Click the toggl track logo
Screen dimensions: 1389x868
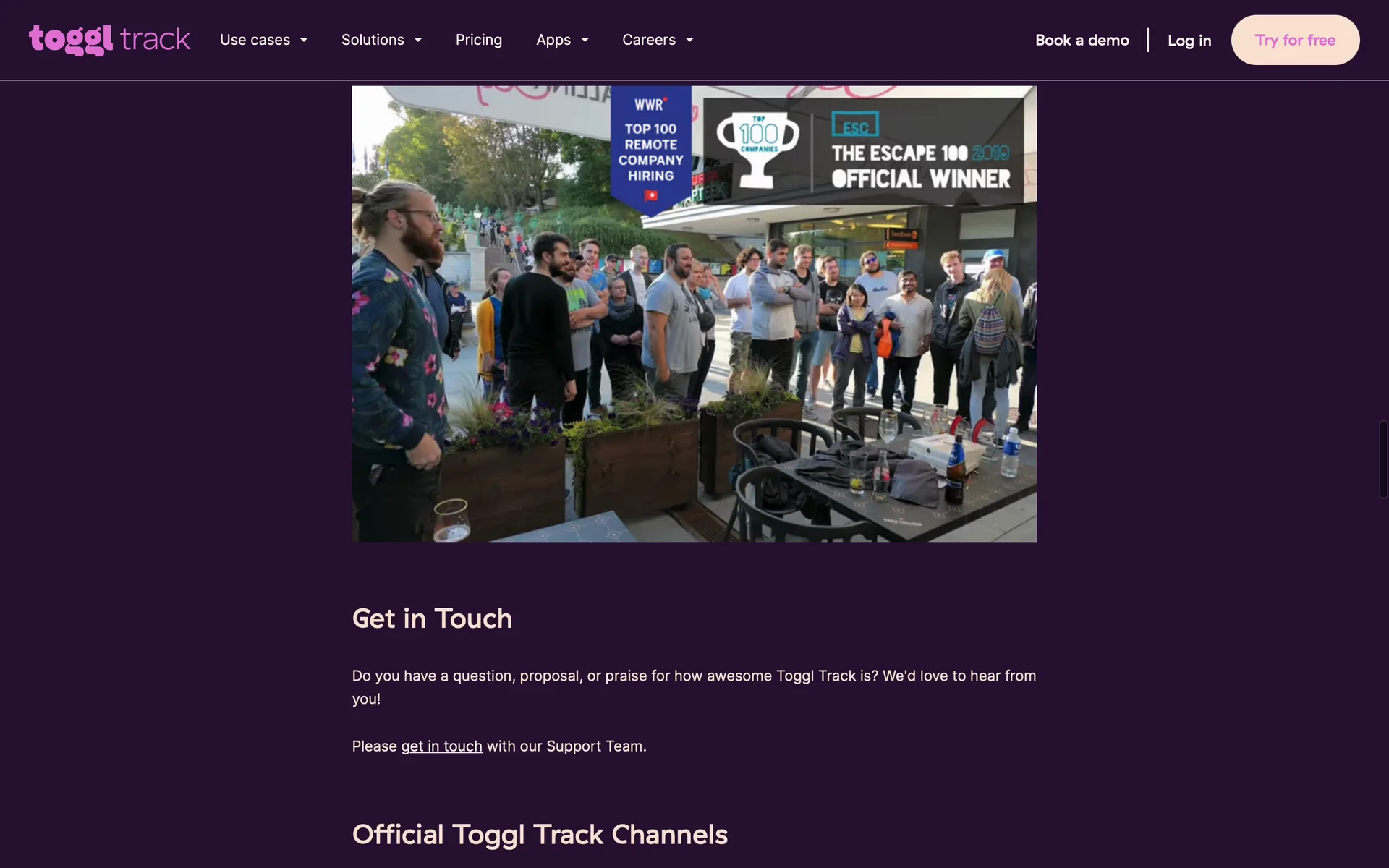pos(109,40)
